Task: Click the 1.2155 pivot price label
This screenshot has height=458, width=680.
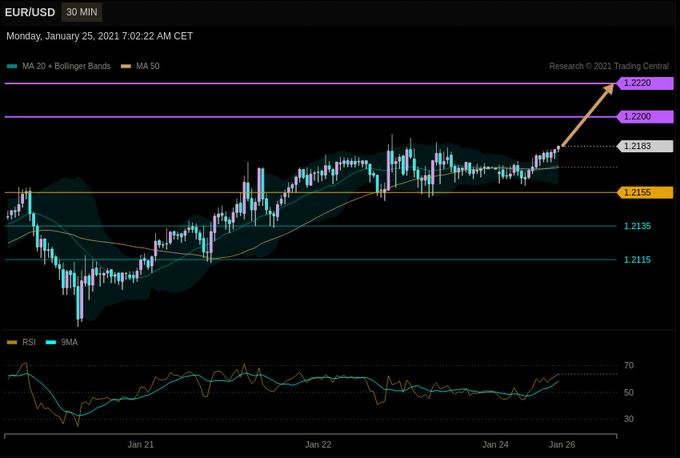Action: tap(645, 192)
